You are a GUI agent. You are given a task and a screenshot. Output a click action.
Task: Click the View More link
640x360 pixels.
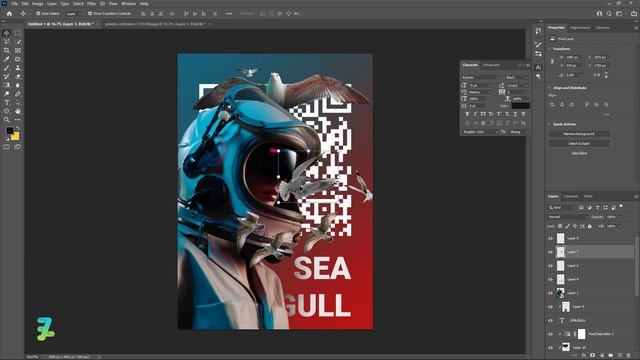[x=579, y=153]
